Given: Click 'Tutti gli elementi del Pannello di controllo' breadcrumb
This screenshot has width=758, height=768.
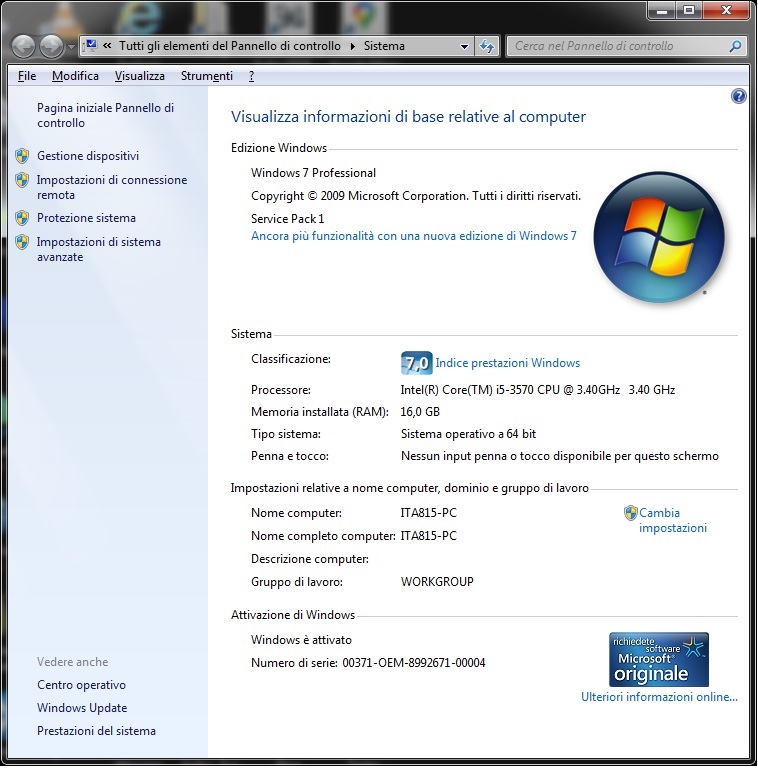Looking at the screenshot, I should 230,46.
